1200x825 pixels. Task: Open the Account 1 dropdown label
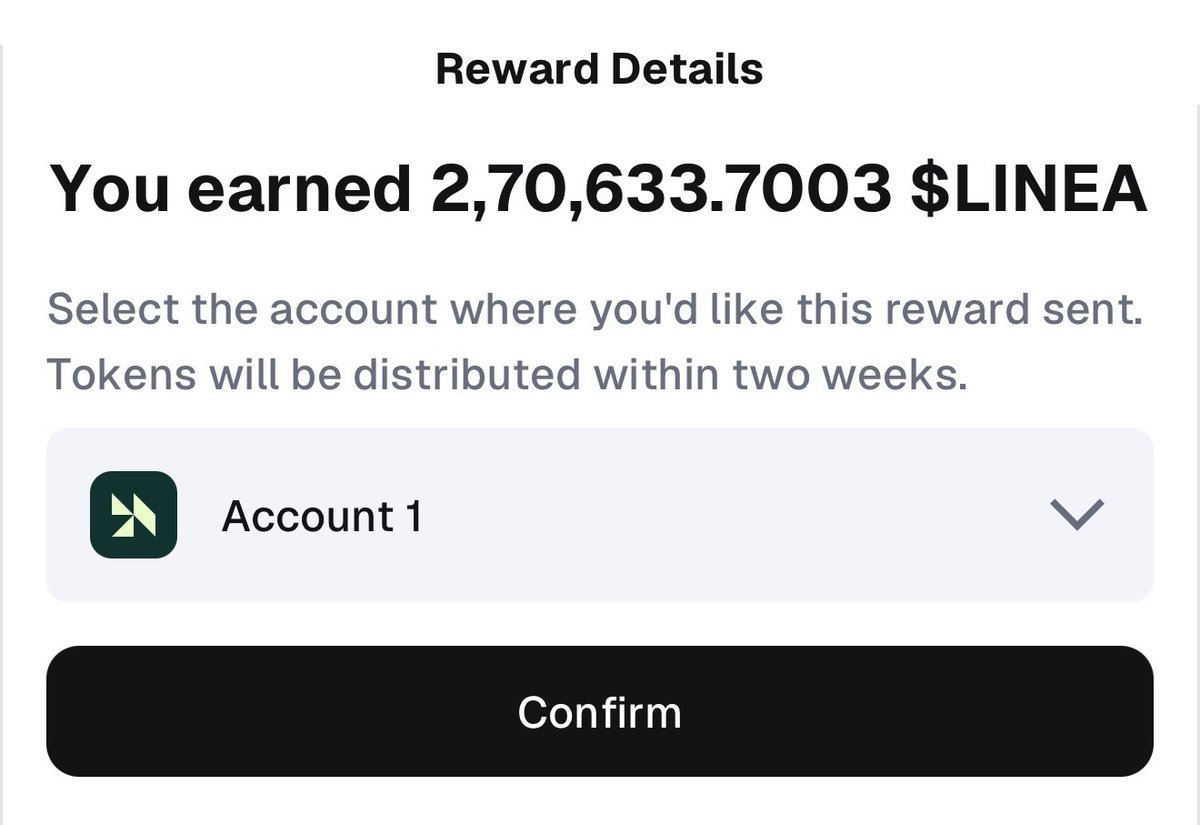(x=321, y=516)
